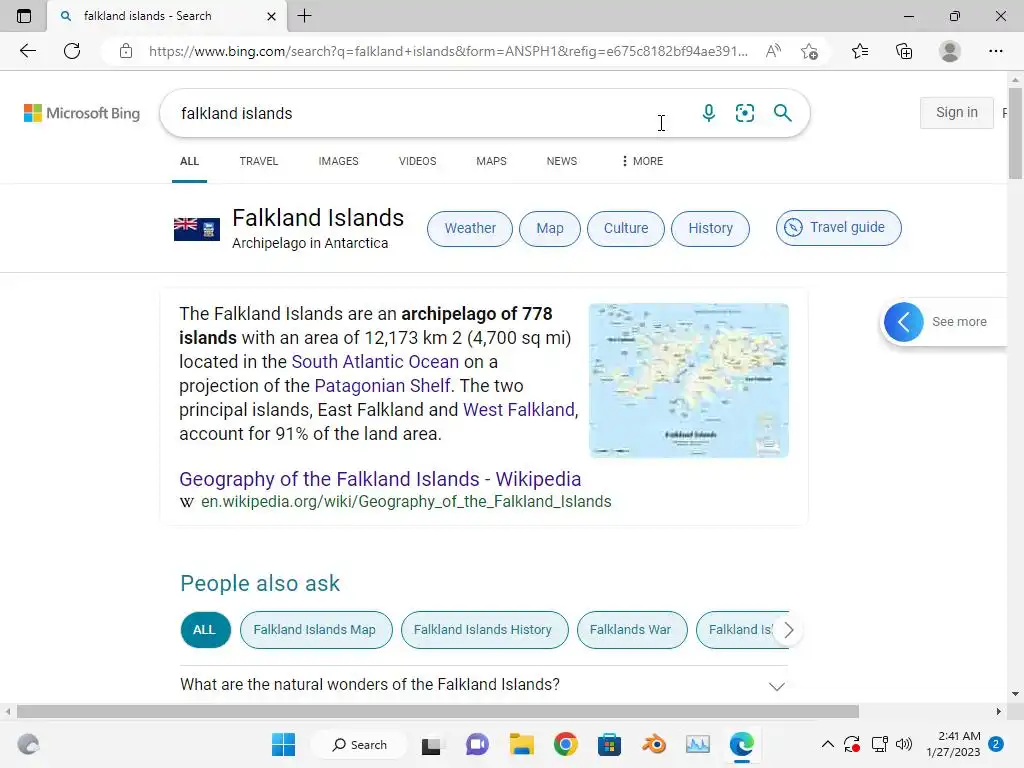Viewport: 1024px width, 768px height.
Task: Expand natural wonders question chevron
Action: pyautogui.click(x=776, y=686)
